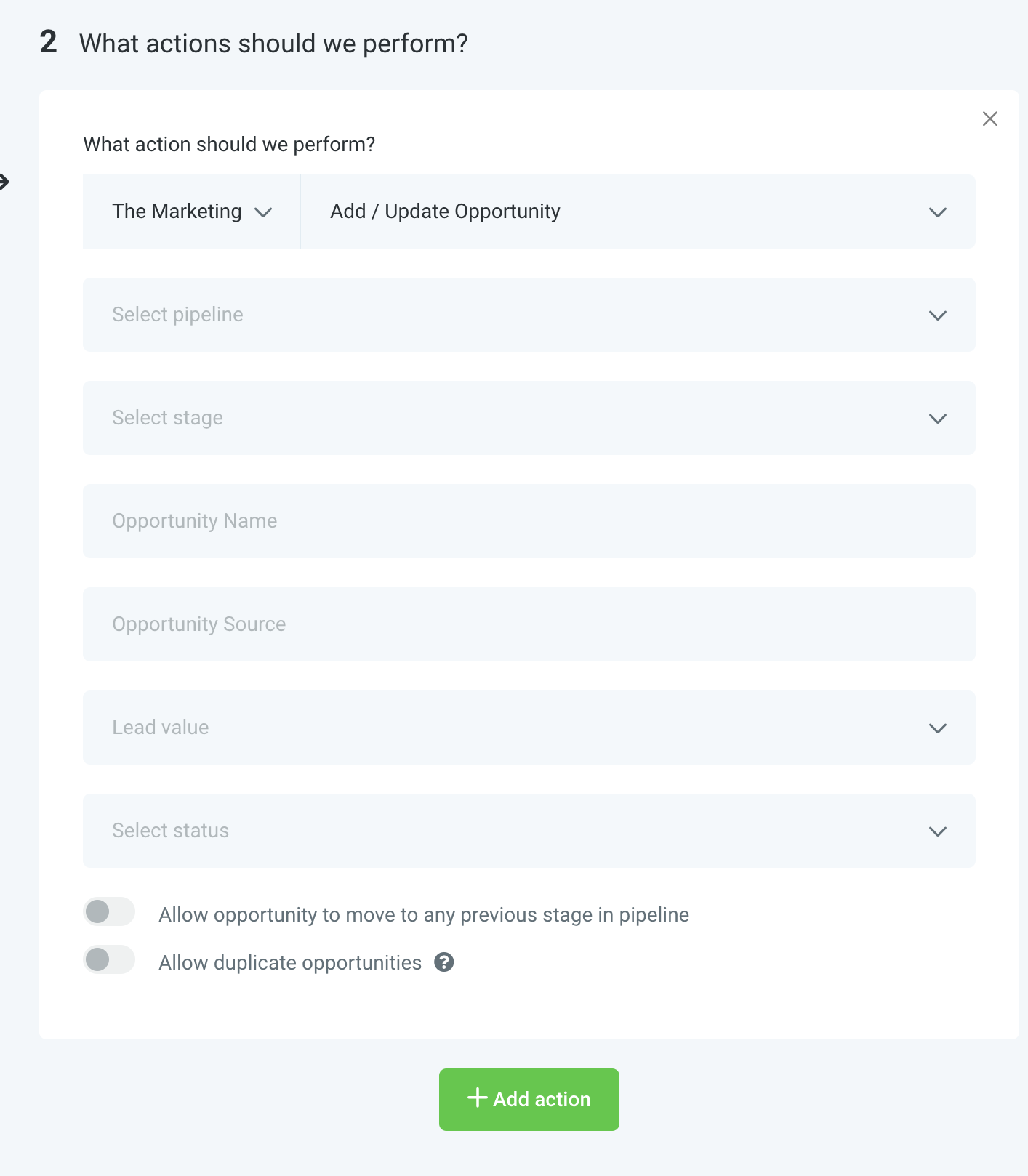Image resolution: width=1028 pixels, height=1176 pixels.
Task: Toggle Allow duplicate opportunities switch
Action: [x=109, y=959]
